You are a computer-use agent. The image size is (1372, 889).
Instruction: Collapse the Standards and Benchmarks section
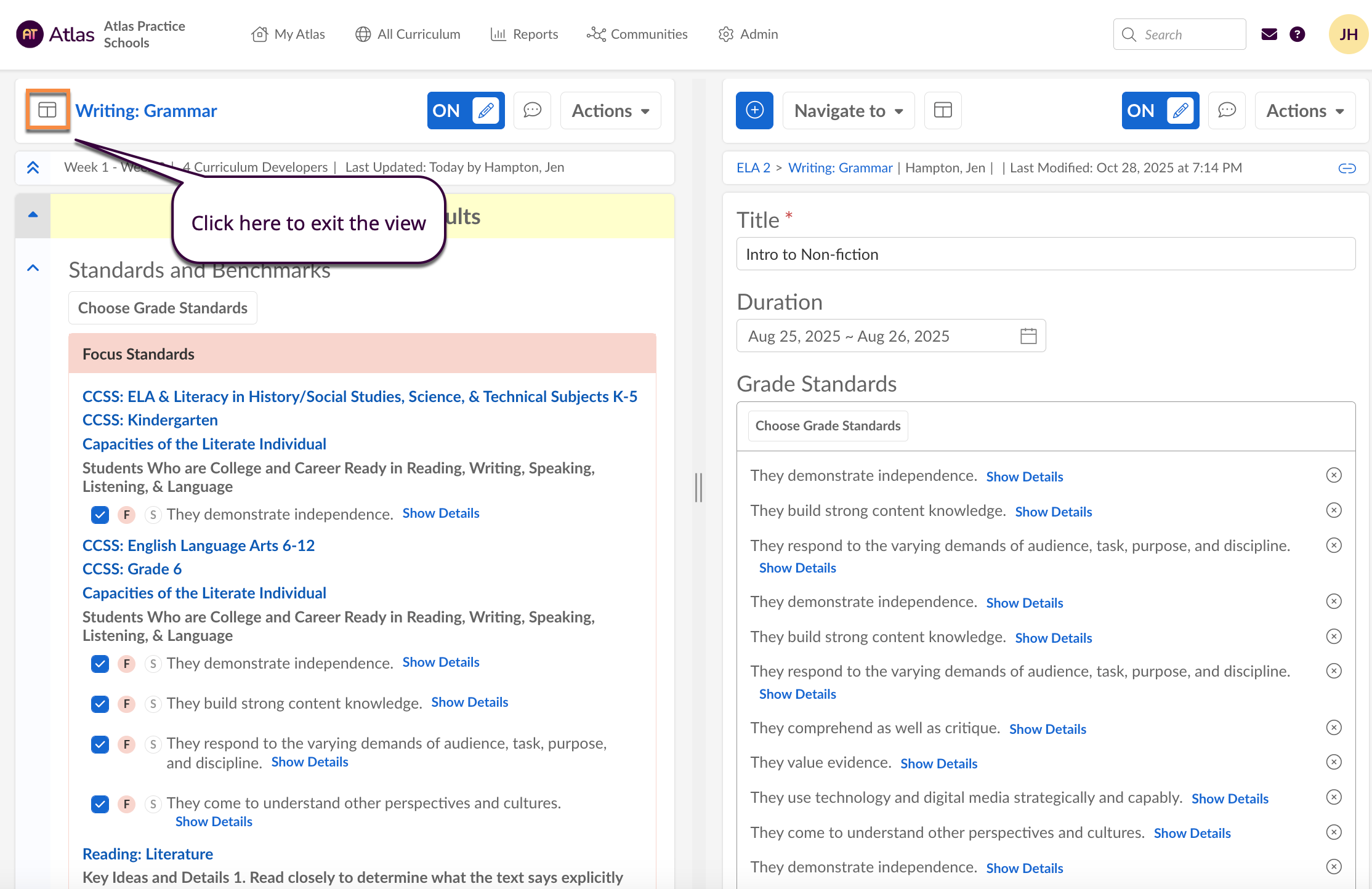coord(33,268)
